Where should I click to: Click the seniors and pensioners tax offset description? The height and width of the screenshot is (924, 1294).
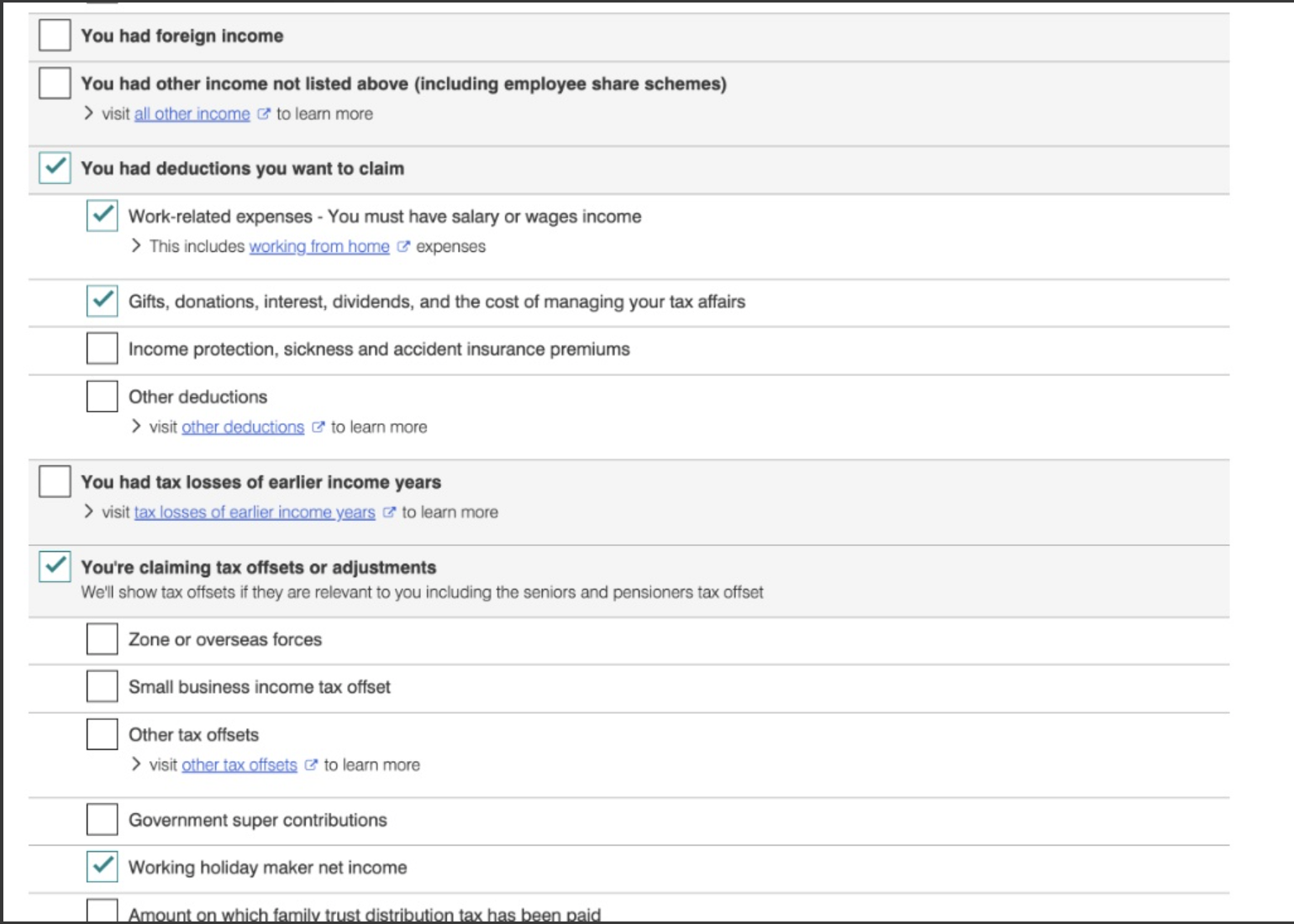[422, 592]
